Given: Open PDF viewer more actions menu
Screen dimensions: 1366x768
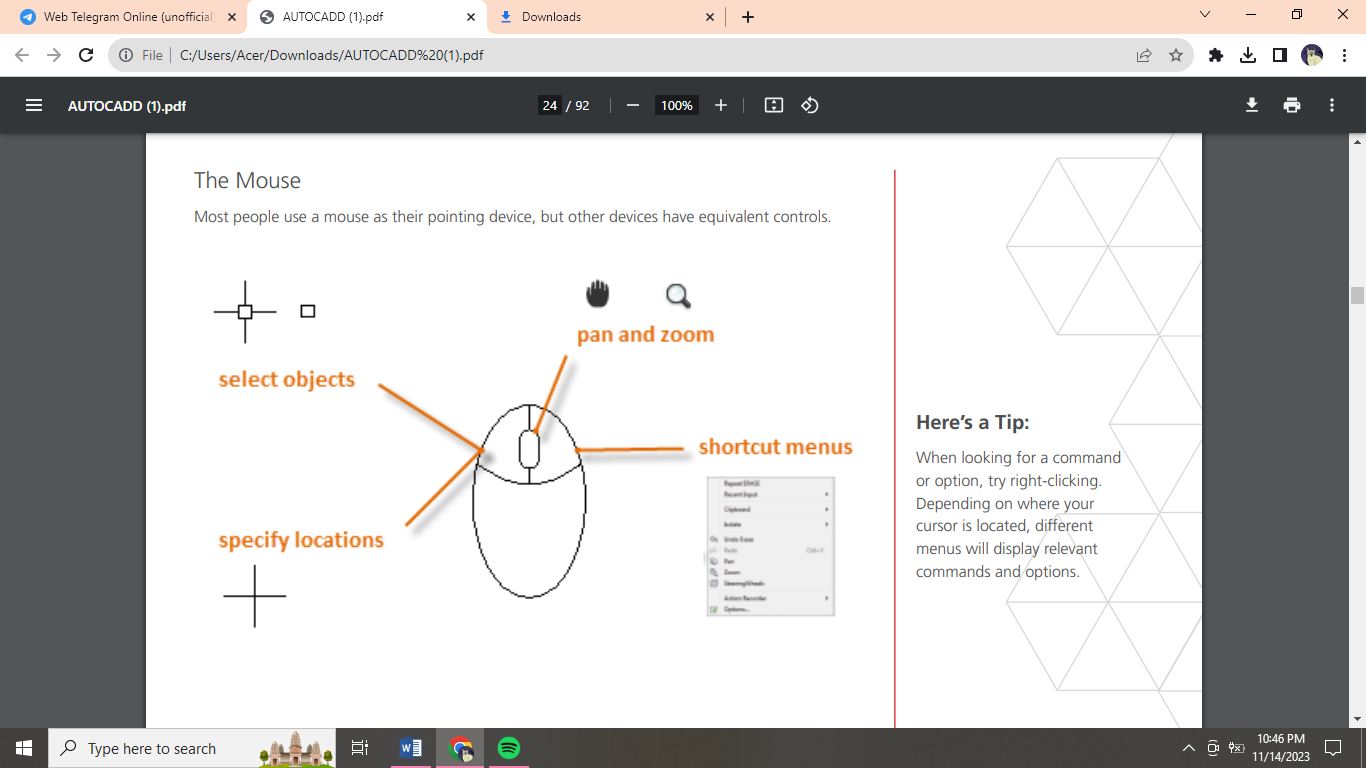Looking at the screenshot, I should 1332,105.
